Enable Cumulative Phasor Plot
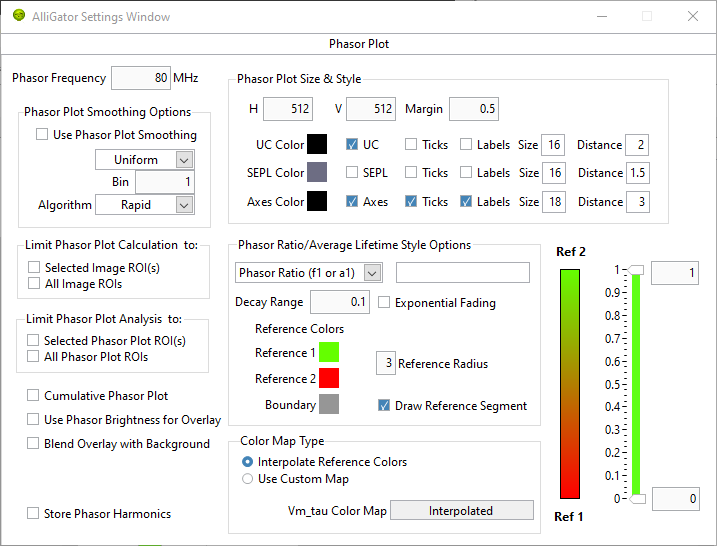The height and width of the screenshot is (546, 717). 33,395
